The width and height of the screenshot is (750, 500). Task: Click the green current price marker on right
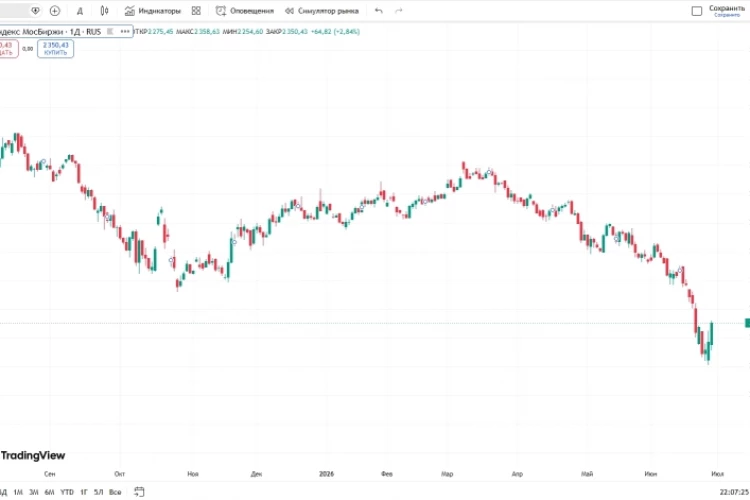click(x=748, y=323)
